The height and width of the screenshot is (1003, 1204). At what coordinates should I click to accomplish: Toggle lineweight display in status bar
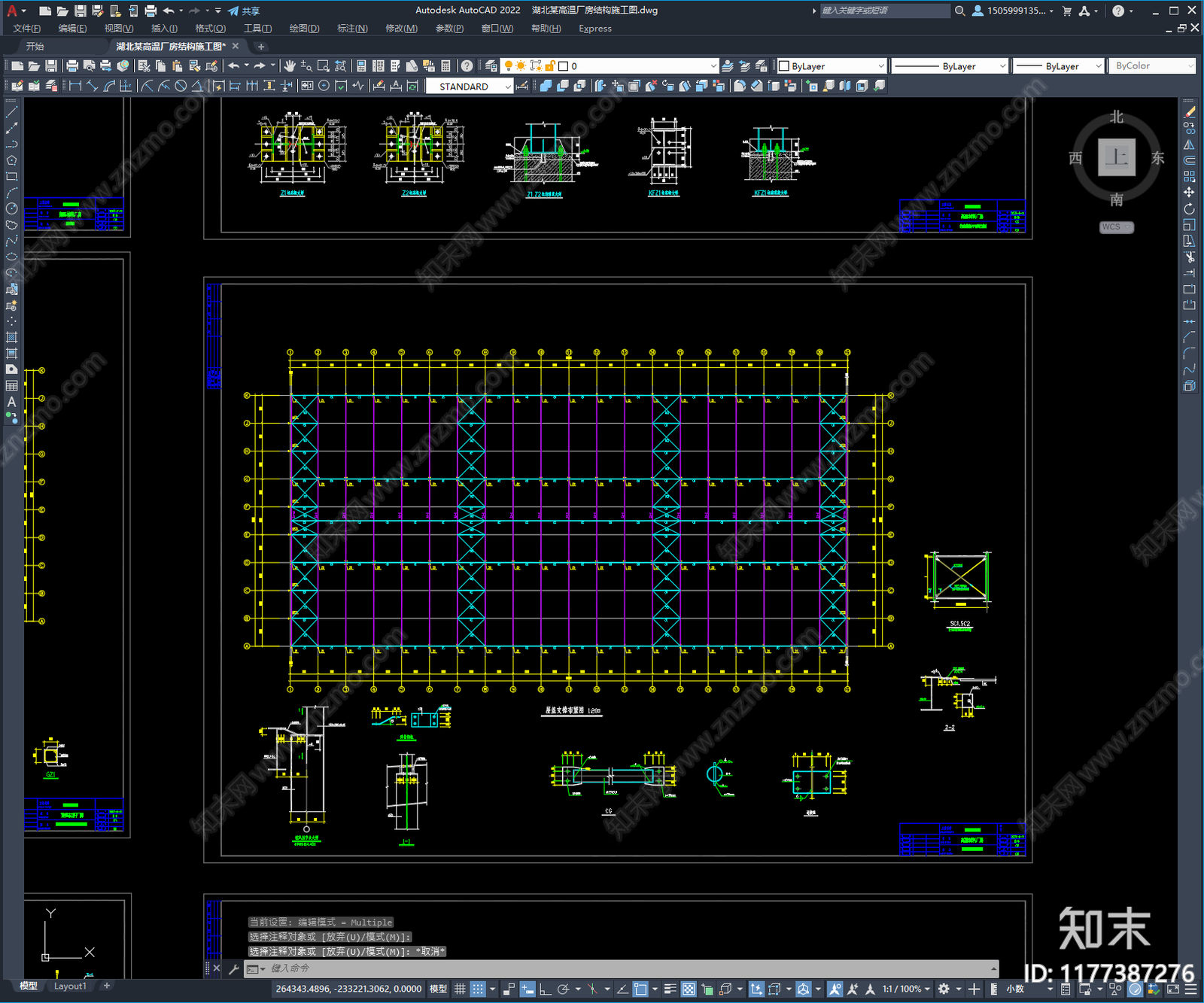click(670, 989)
